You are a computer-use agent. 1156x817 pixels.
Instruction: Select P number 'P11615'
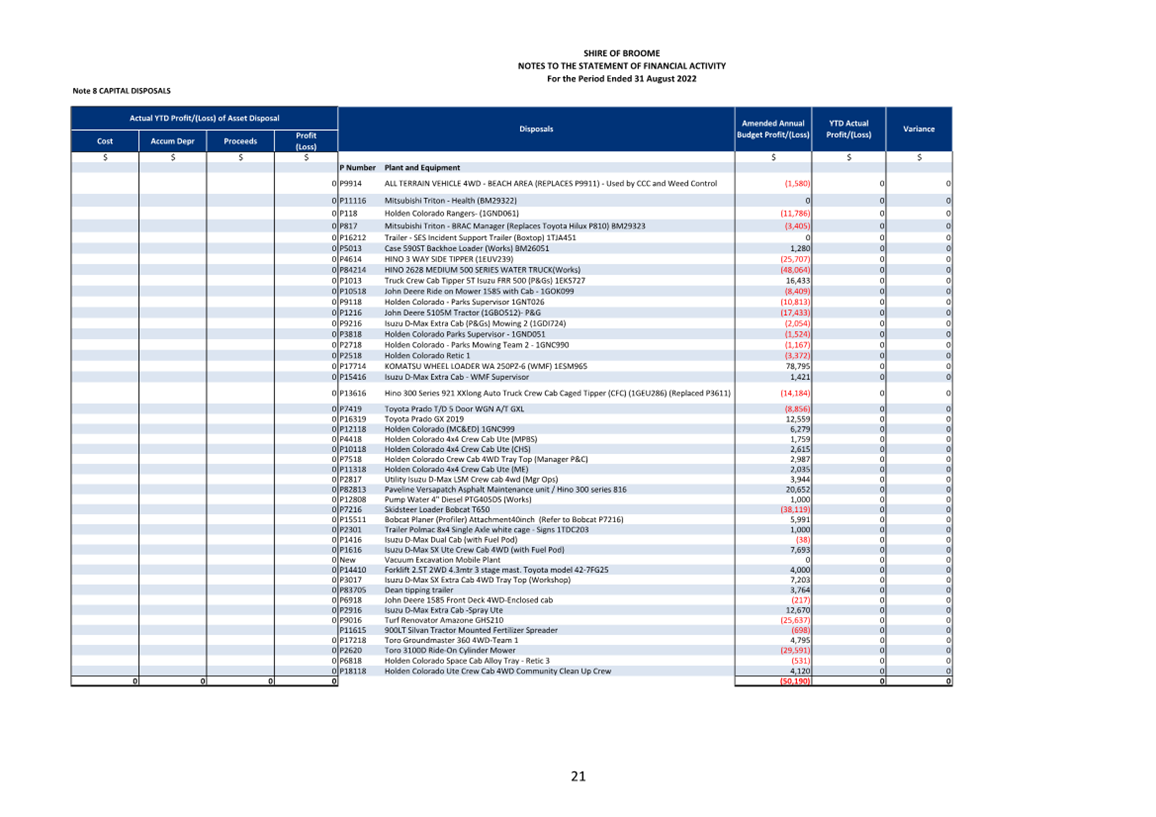coord(352,630)
